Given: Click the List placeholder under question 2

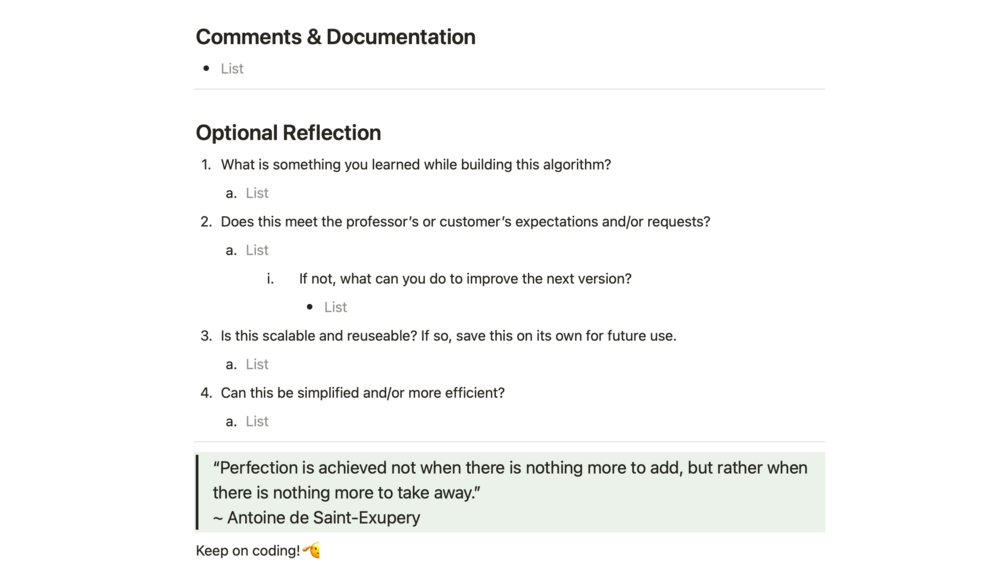Looking at the screenshot, I should [257, 250].
